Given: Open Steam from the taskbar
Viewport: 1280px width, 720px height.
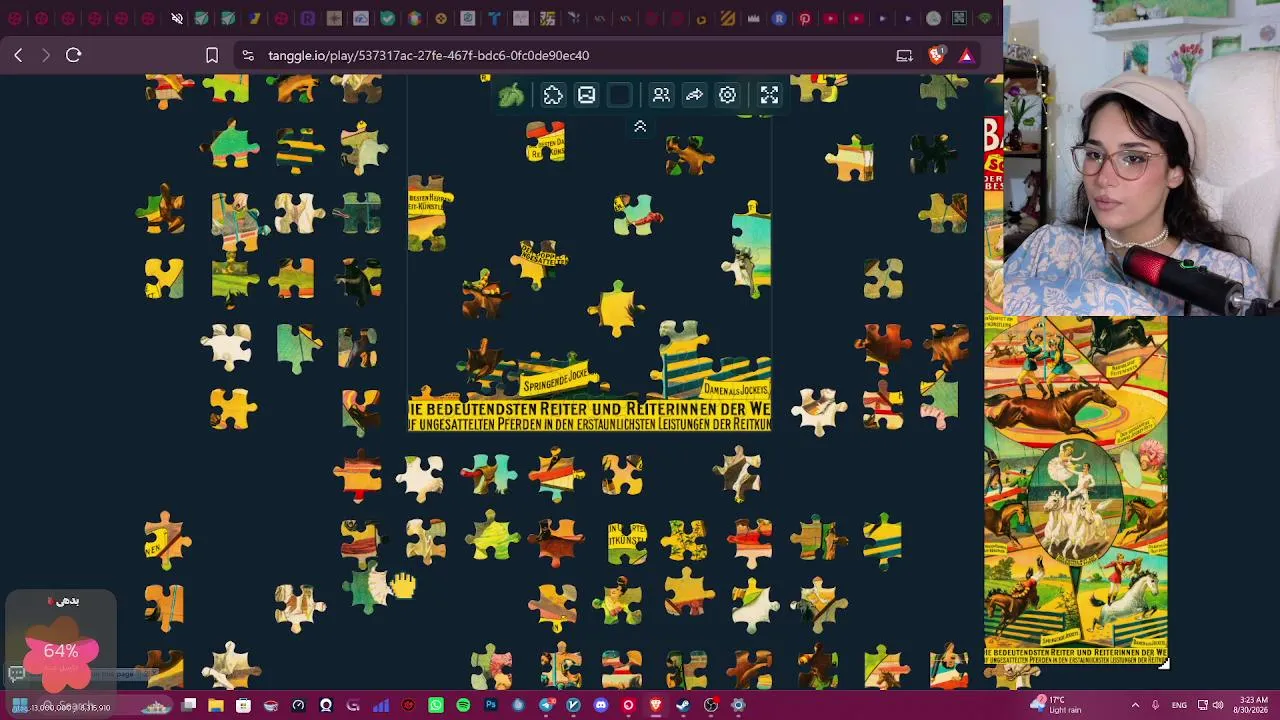Looking at the screenshot, I should click(x=683, y=705).
